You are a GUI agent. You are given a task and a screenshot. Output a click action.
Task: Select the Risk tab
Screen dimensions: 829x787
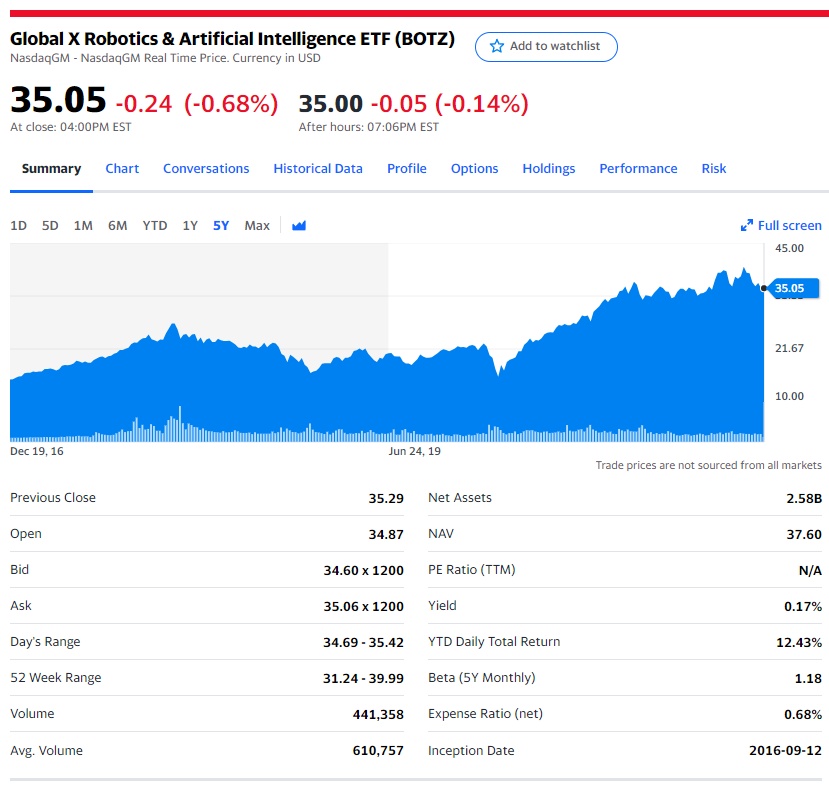[x=714, y=169]
